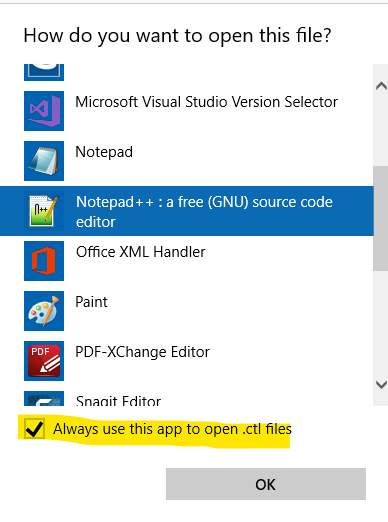Uncheck Always use this app checkbox
This screenshot has height=522, width=388.
[x=34, y=429]
